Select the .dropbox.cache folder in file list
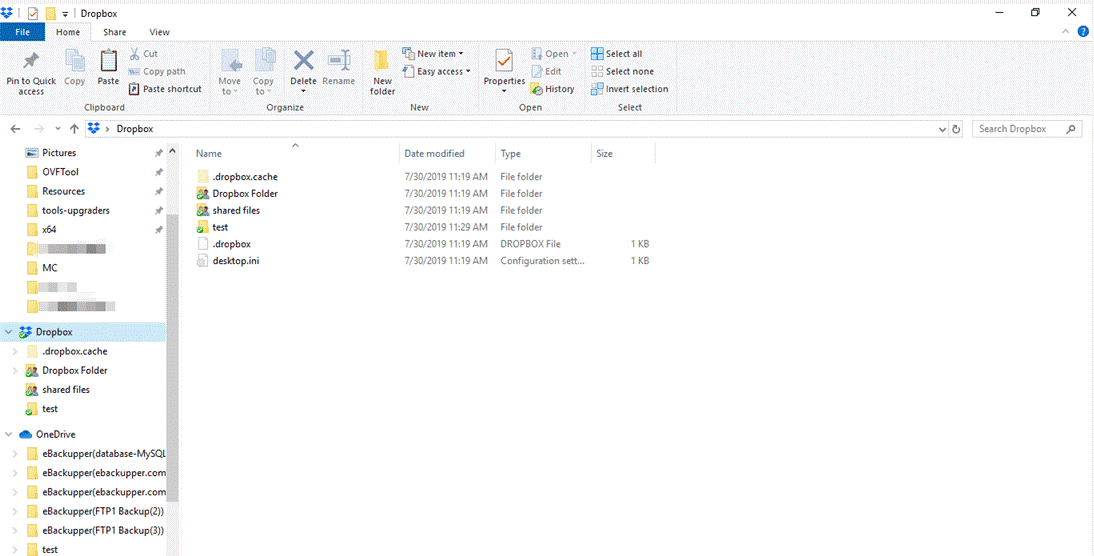This screenshot has width=1094, height=556. tap(245, 176)
